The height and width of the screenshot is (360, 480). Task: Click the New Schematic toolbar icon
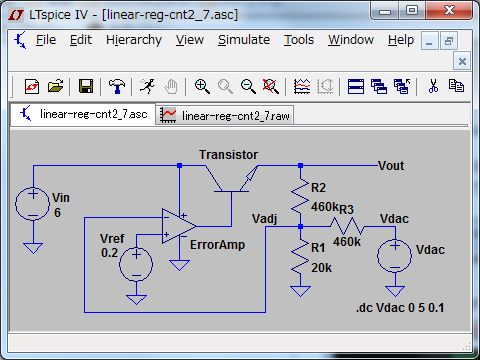pos(32,87)
